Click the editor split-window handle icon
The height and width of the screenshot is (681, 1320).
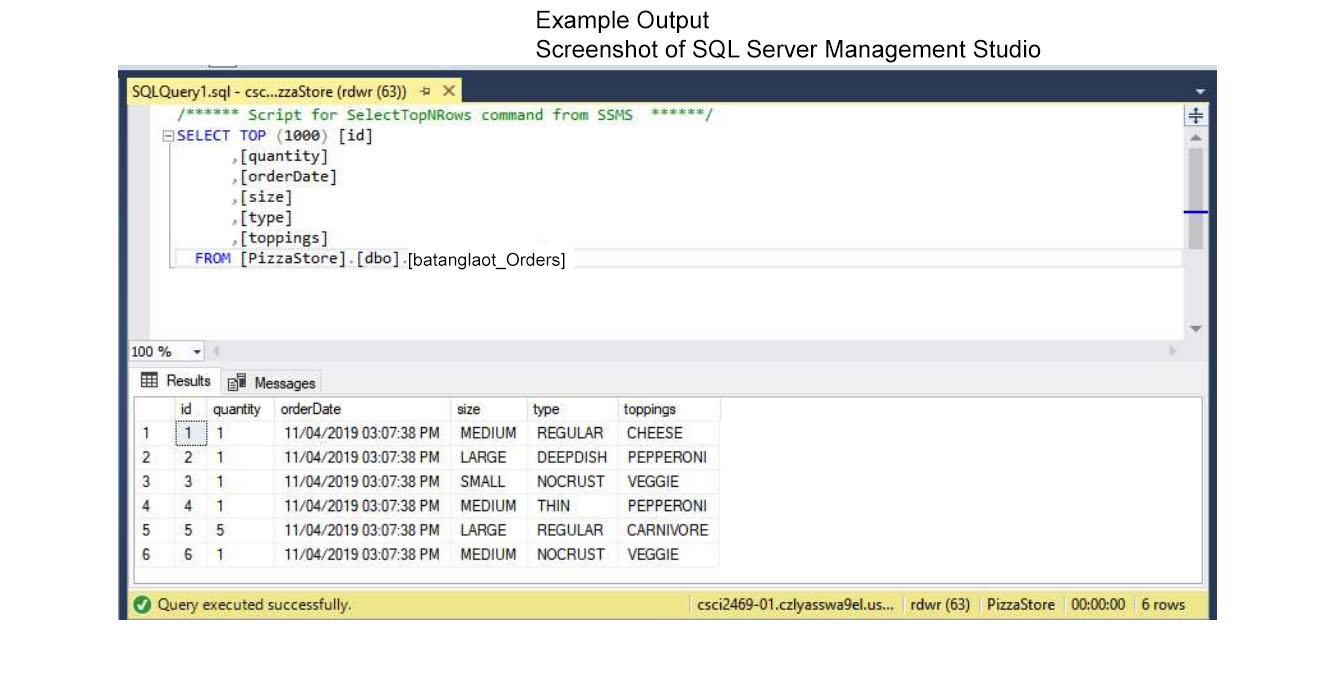tap(1195, 116)
